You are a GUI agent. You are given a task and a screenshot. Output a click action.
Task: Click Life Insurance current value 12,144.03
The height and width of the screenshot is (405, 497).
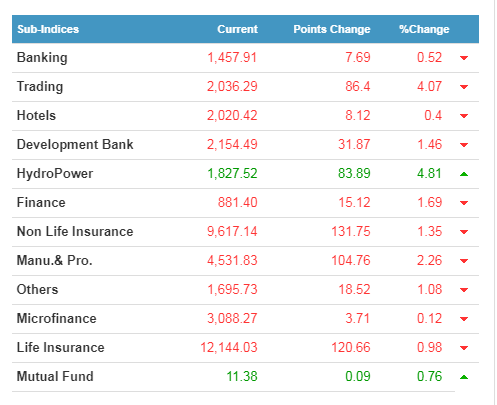pyautogui.click(x=229, y=347)
